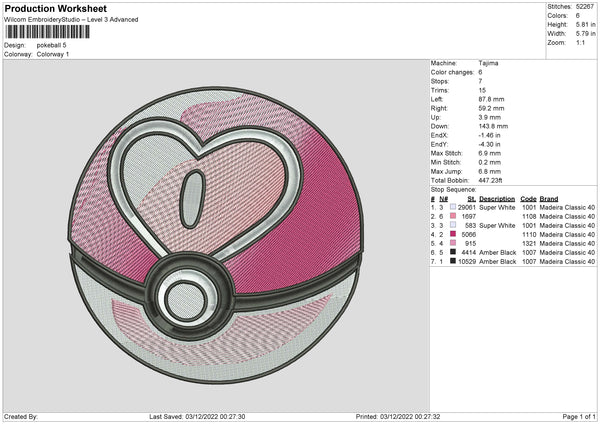Select the stitch count 4414 in stop 6
Screen dimensions: 600x424
tap(469, 253)
